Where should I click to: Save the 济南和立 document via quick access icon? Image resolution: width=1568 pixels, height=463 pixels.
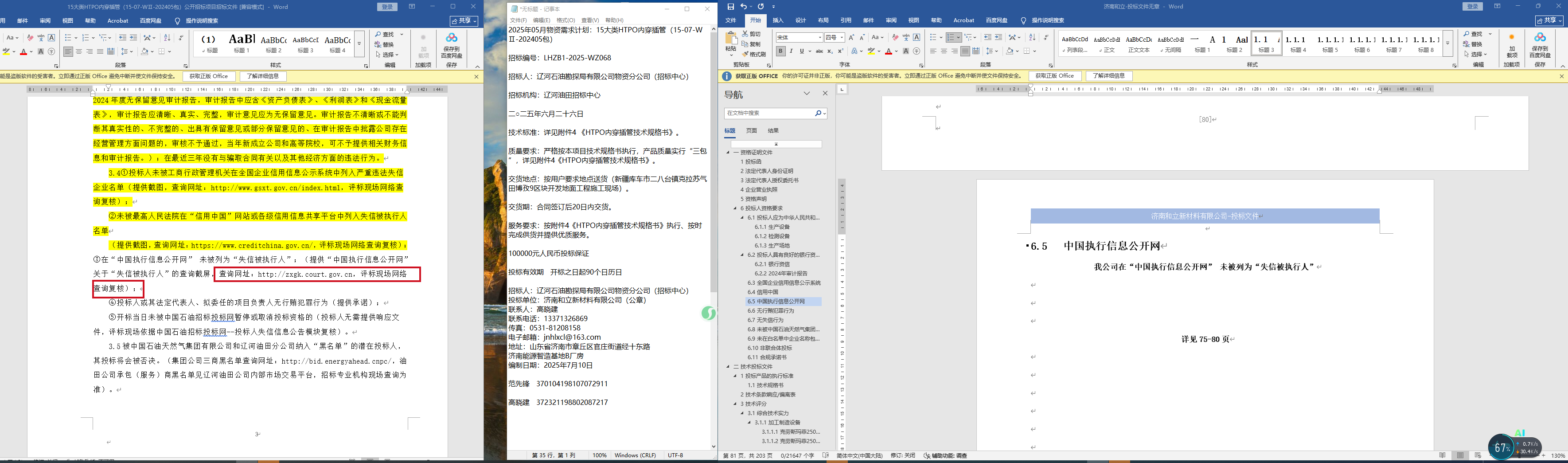coord(730,7)
